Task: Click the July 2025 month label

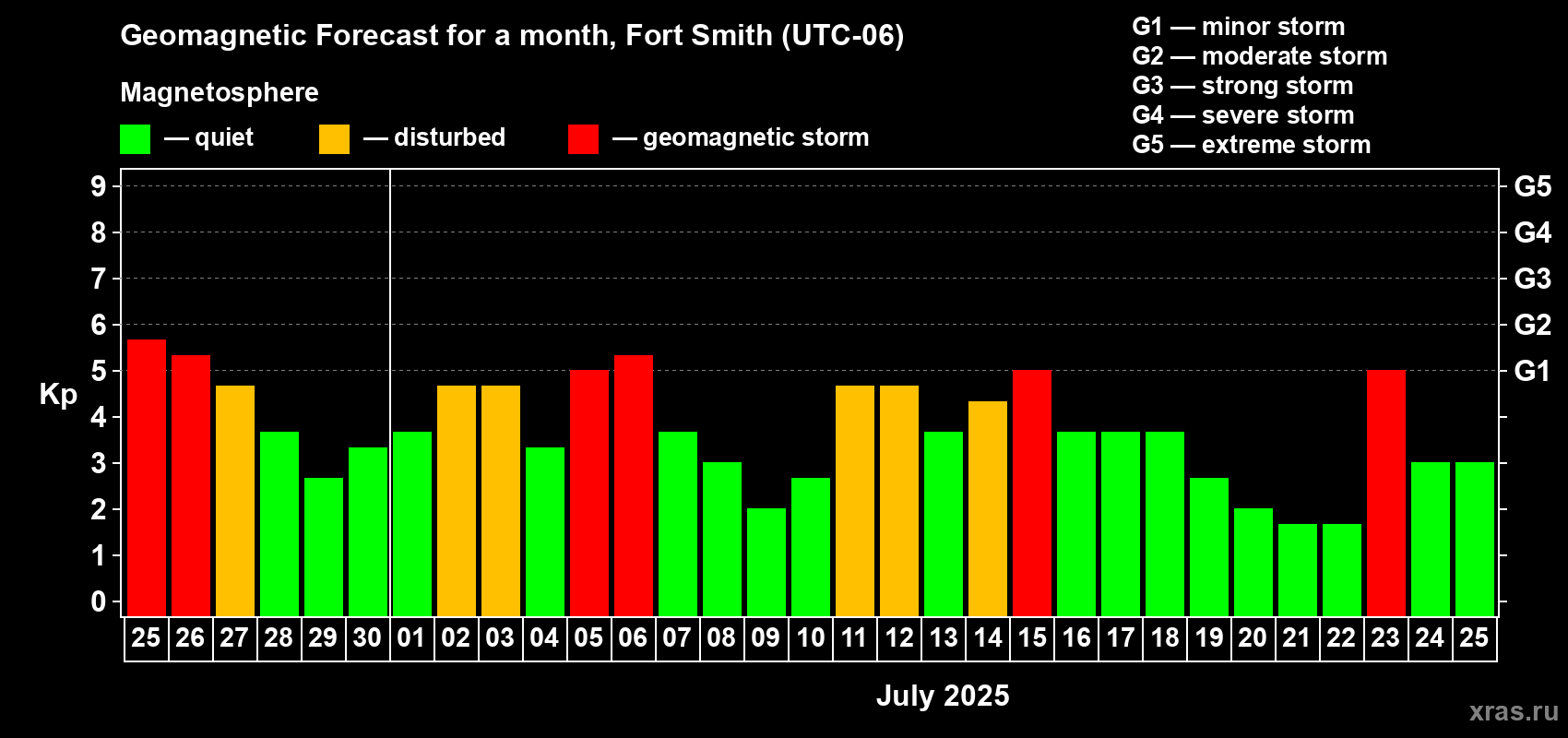Action: point(943,696)
